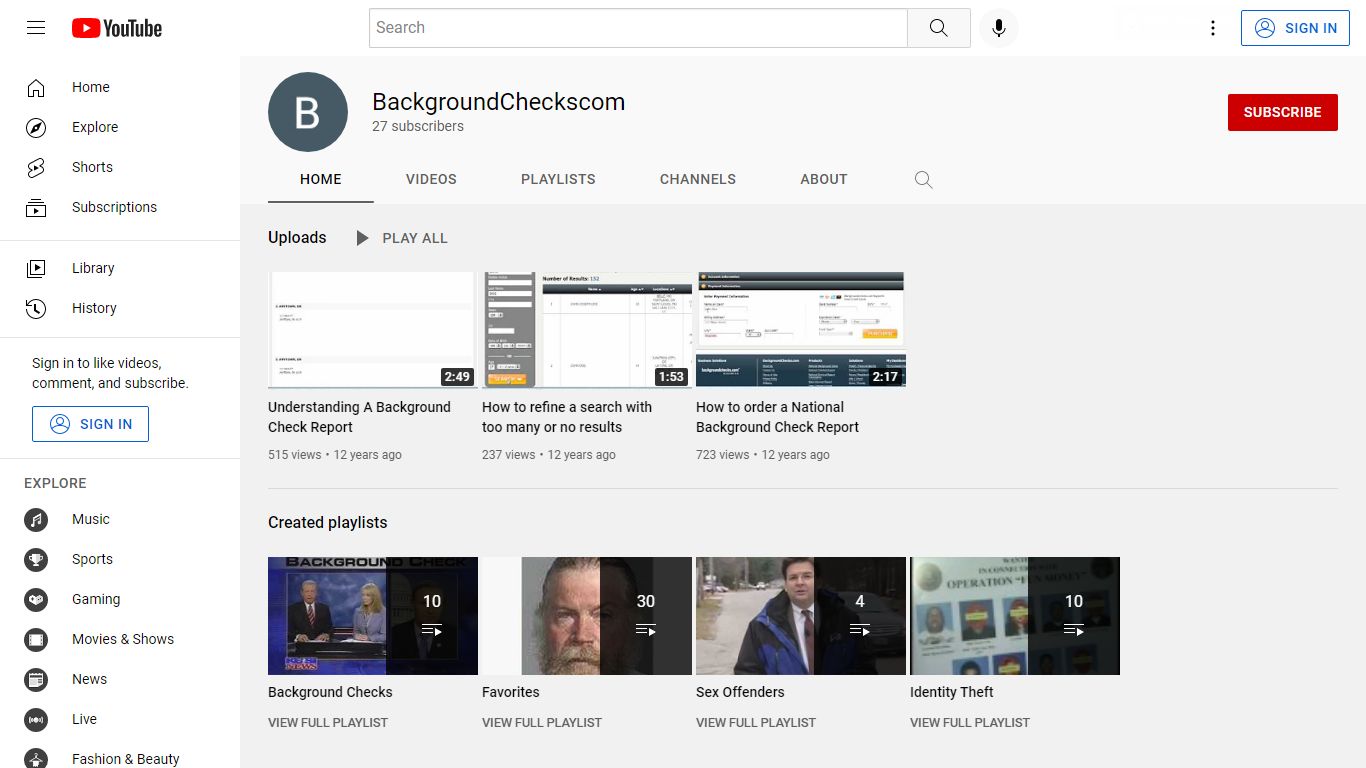Open the hamburger guide menu

pyautogui.click(x=36, y=28)
